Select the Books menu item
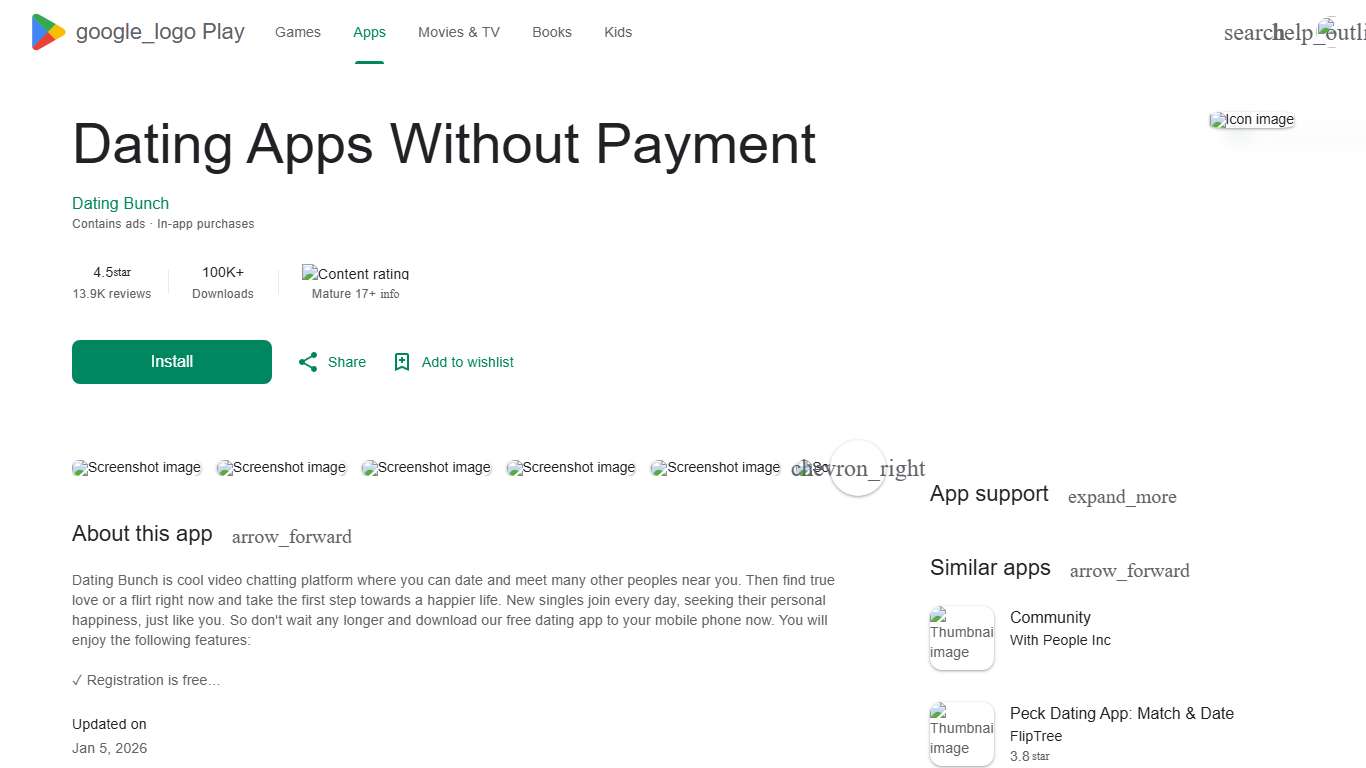The height and width of the screenshot is (768, 1366). (551, 32)
